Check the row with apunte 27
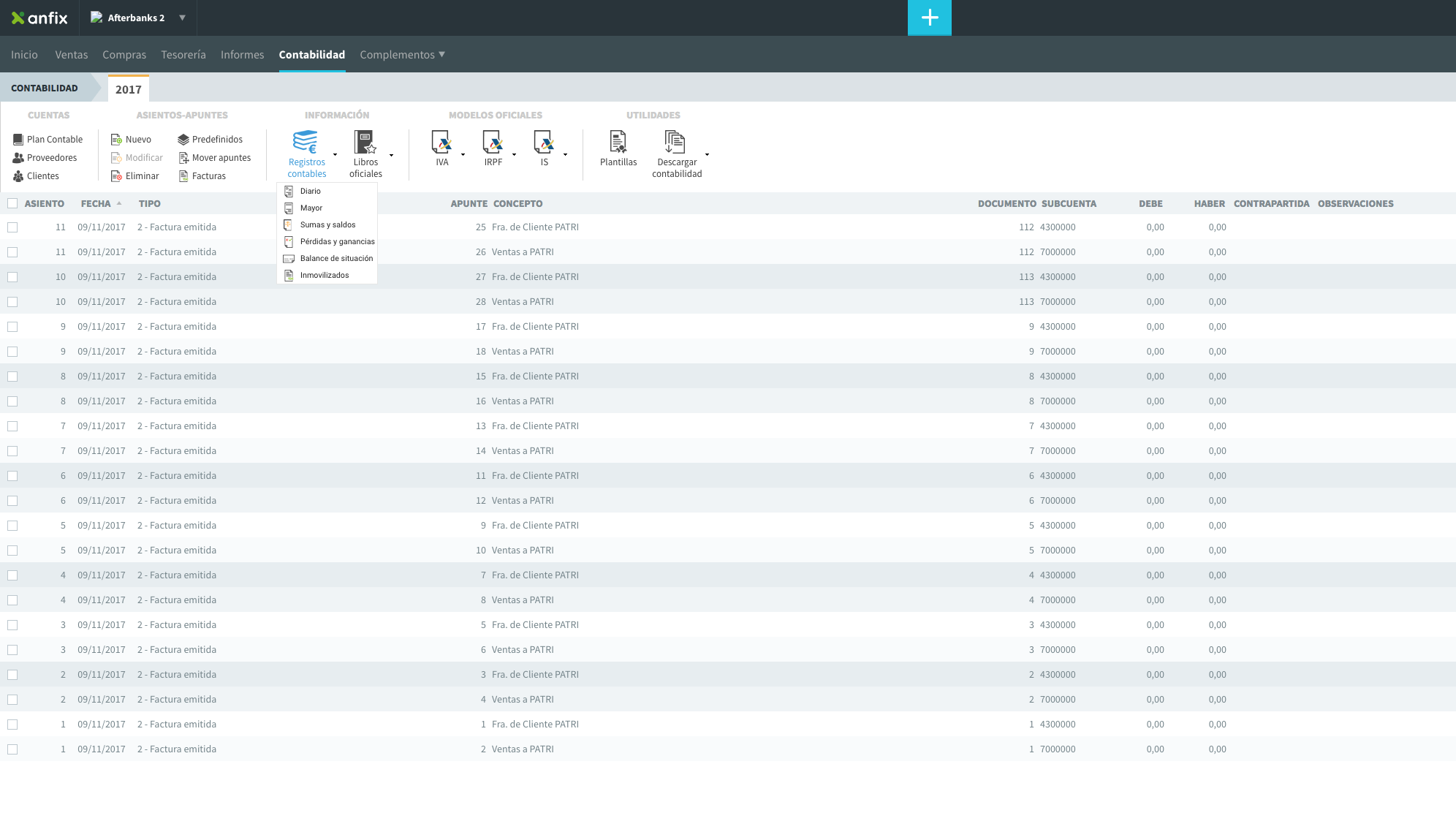1456x832 pixels. click(12, 277)
